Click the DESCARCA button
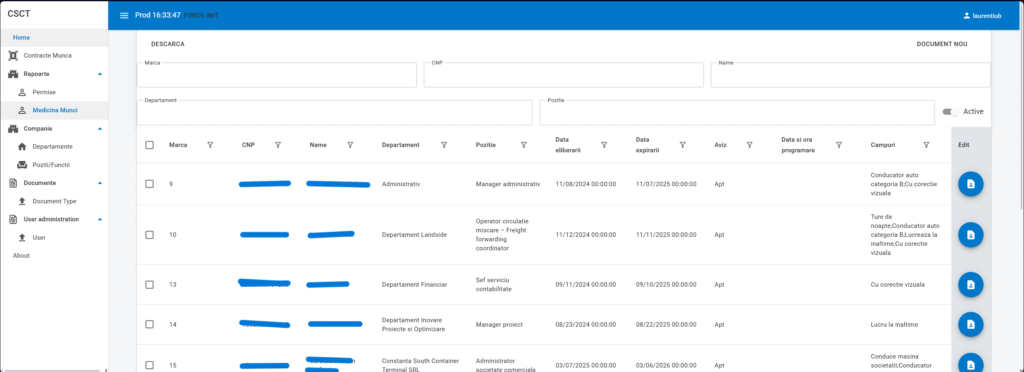 [168, 44]
